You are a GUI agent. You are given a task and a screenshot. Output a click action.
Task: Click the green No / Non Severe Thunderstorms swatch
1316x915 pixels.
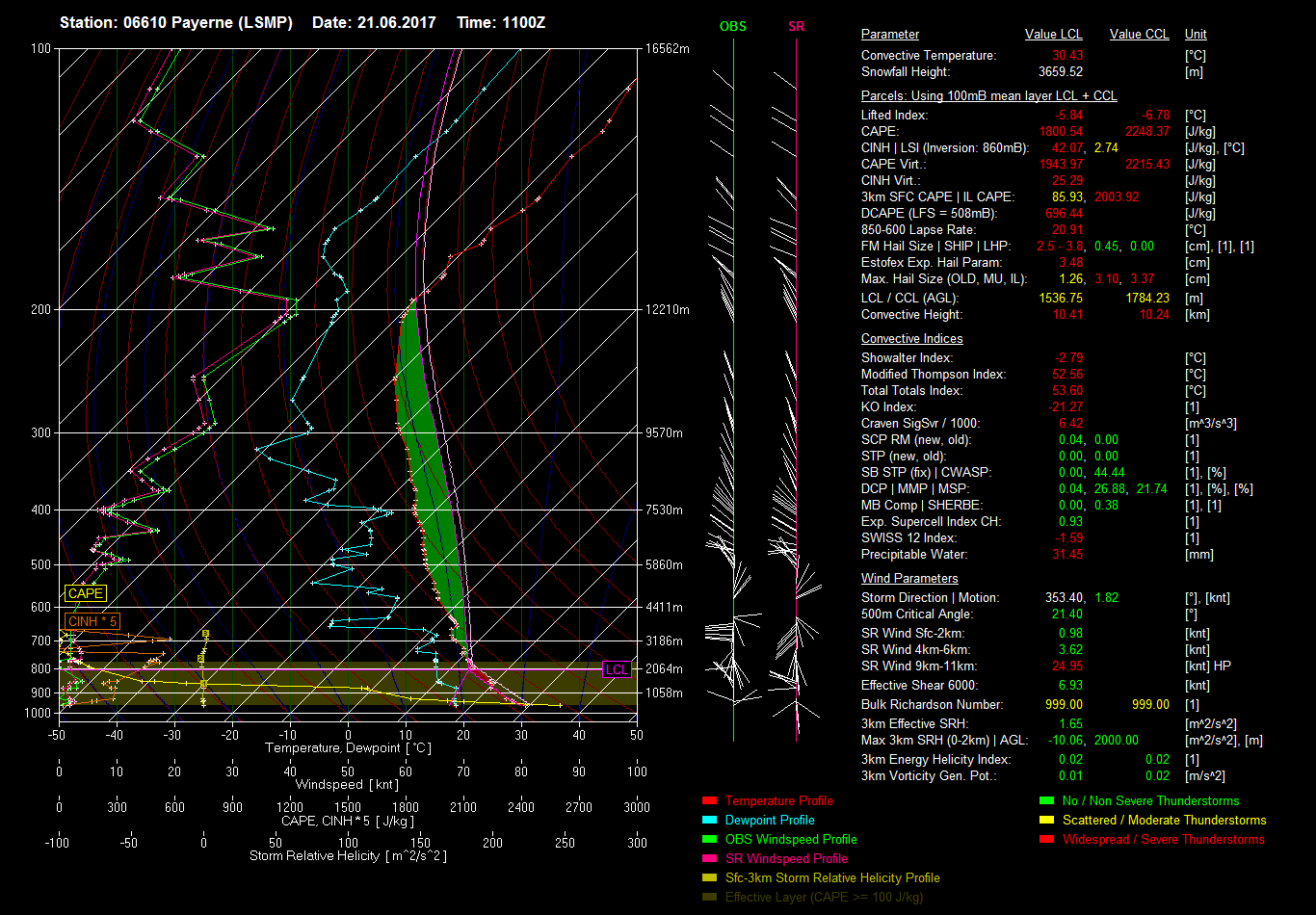[1047, 801]
